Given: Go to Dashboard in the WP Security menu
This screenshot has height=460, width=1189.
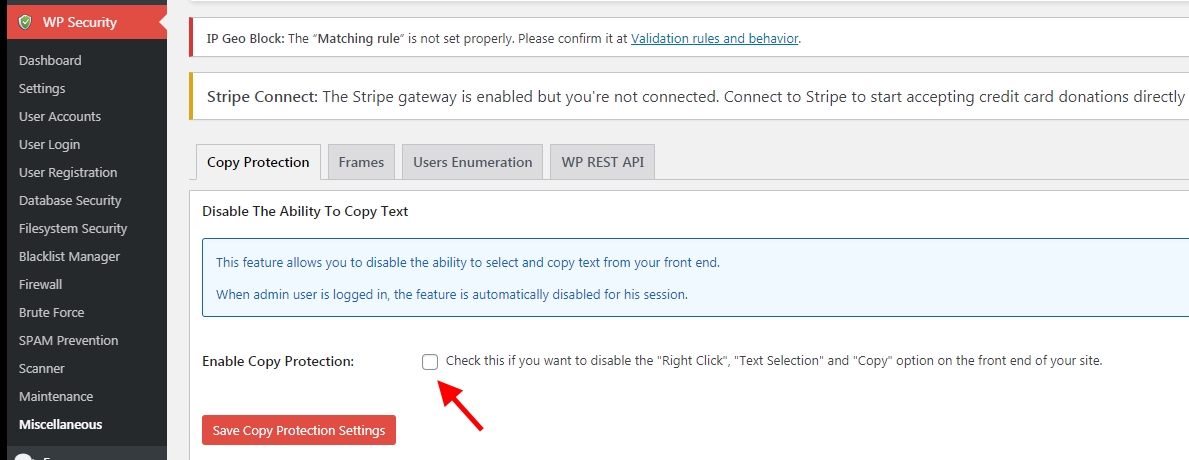Looking at the screenshot, I should [50, 60].
